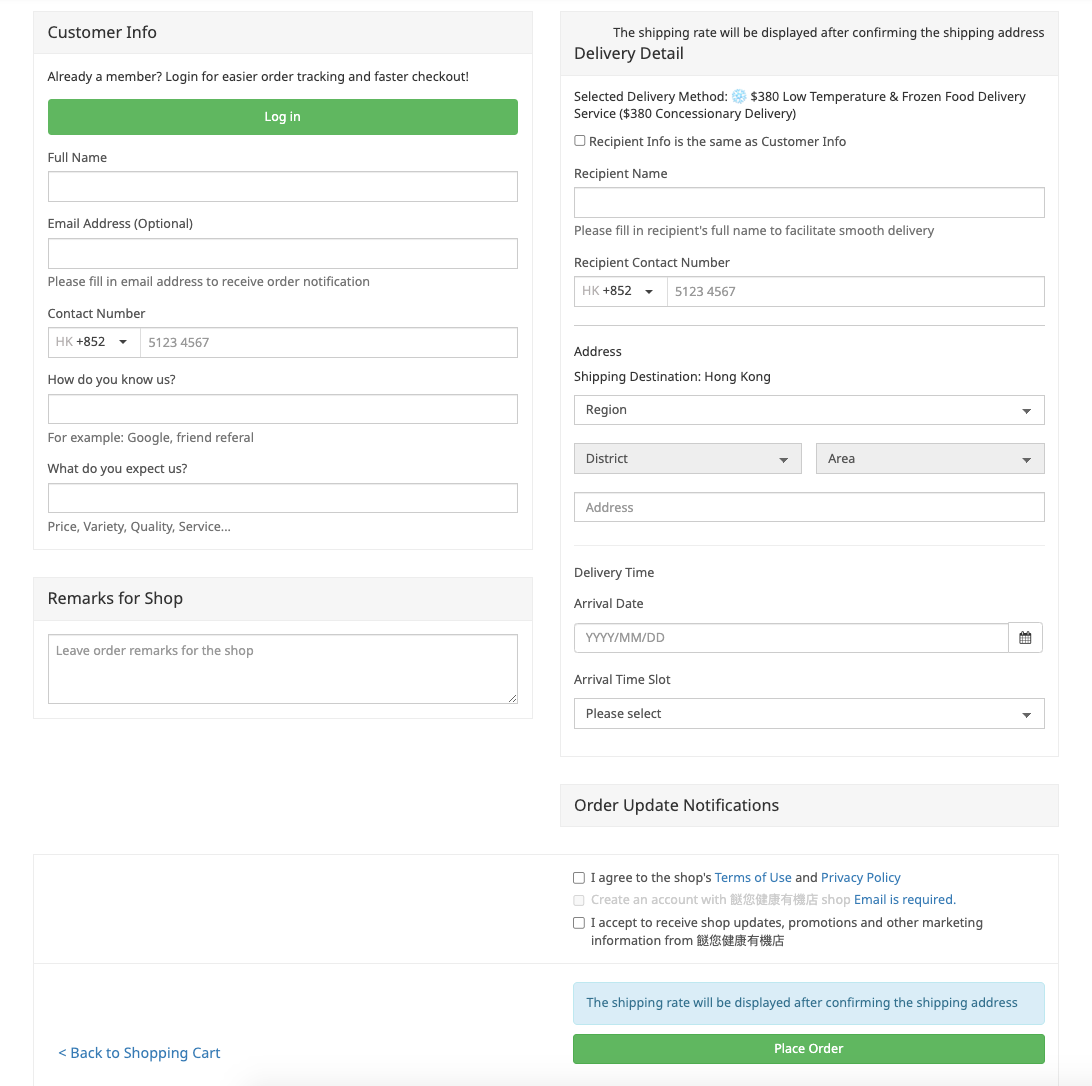Expand the District dropdown
Image resolution: width=1092 pixels, height=1086 pixels.
687,459
